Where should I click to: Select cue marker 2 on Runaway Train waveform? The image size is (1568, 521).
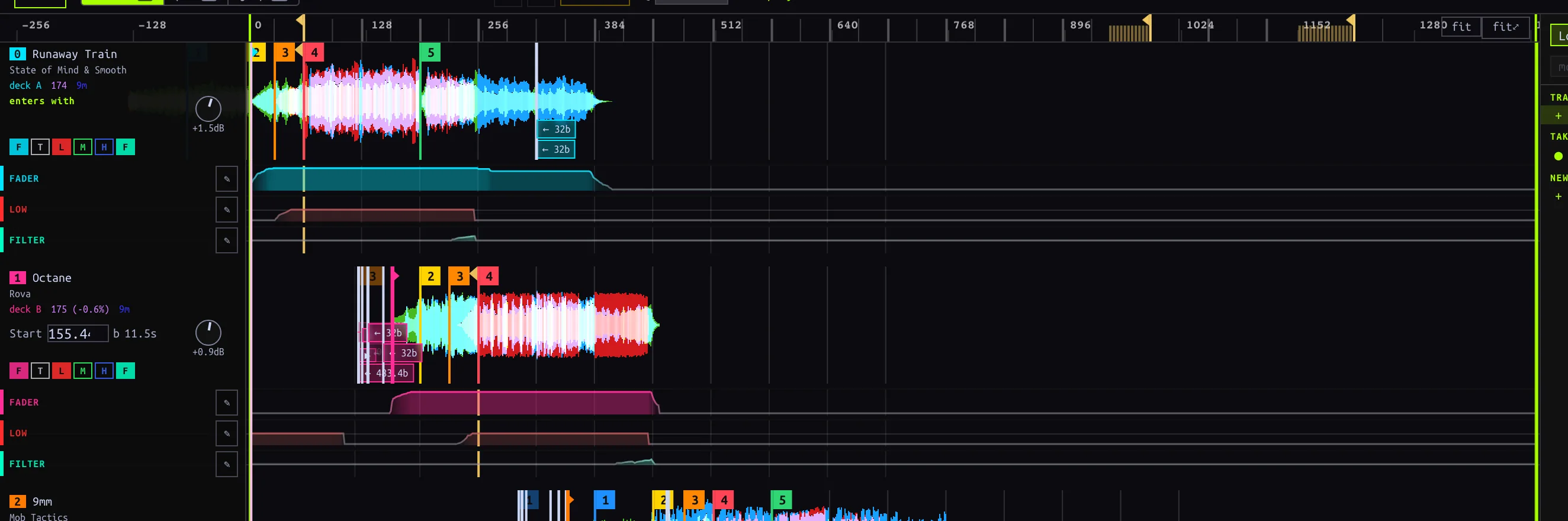tap(258, 52)
